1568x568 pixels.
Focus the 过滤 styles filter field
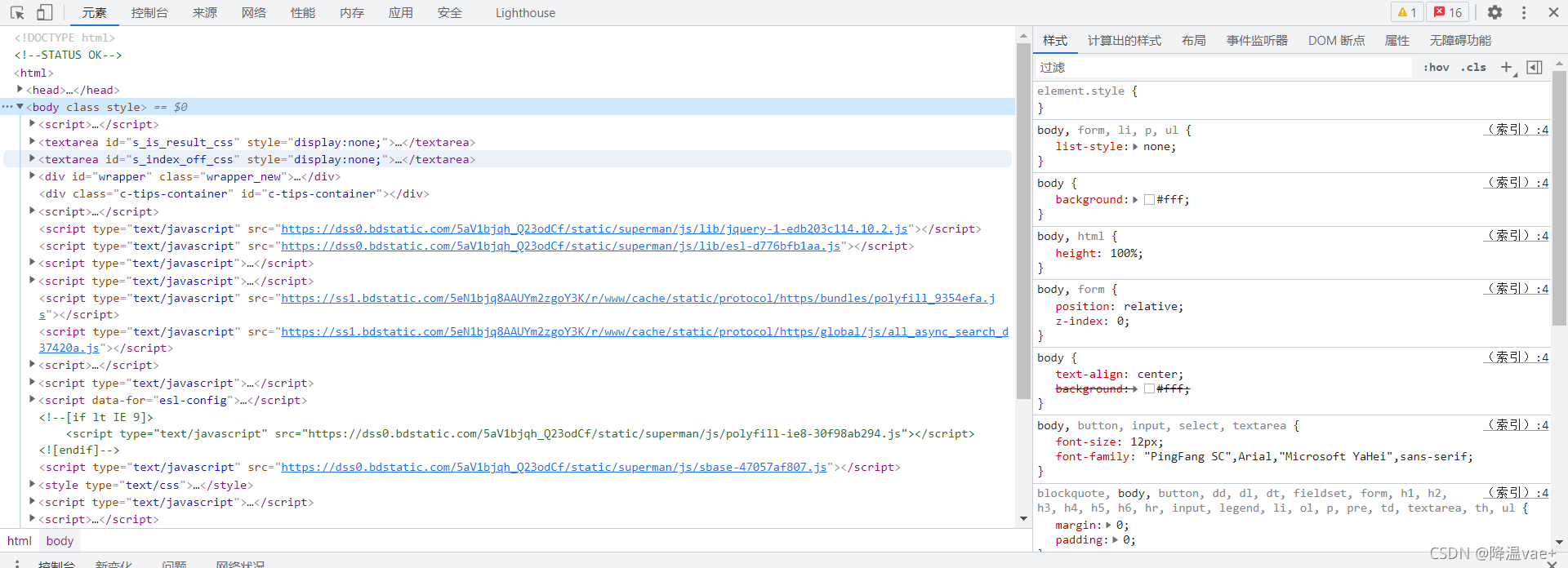coord(1223,68)
